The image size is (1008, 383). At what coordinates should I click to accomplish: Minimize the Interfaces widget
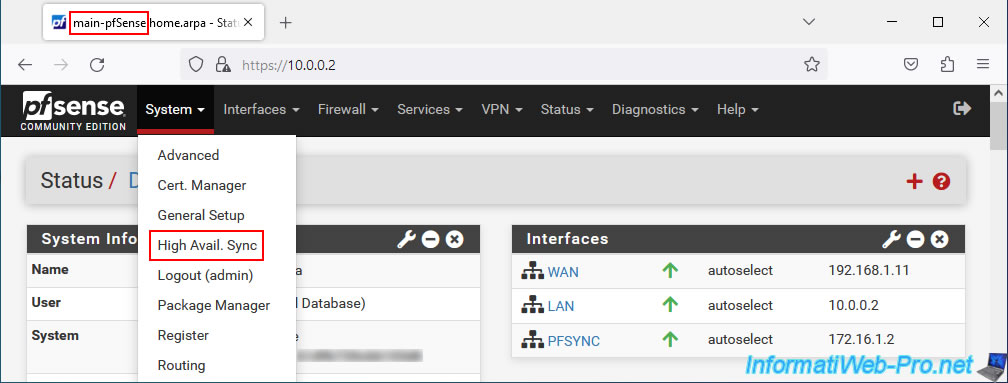point(915,240)
